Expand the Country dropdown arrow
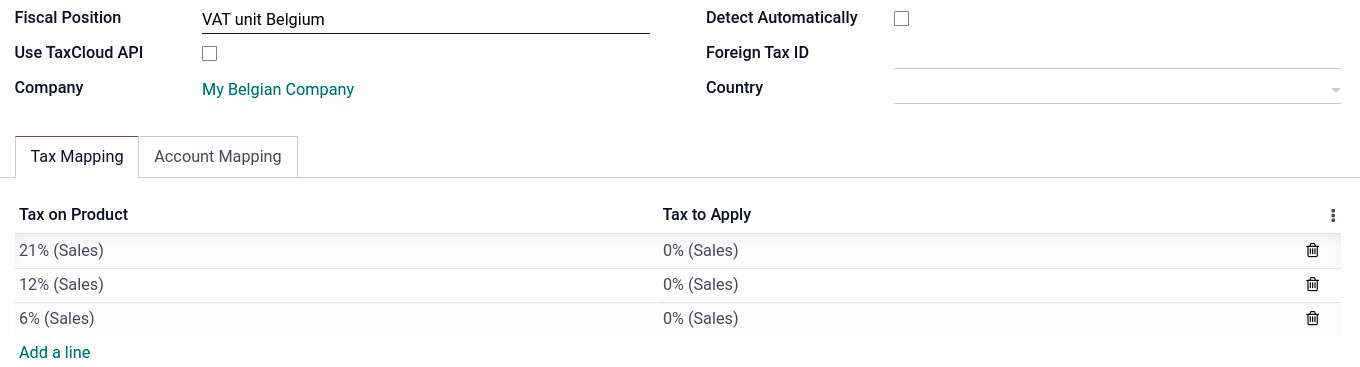The height and width of the screenshot is (367, 1360). [x=1335, y=90]
